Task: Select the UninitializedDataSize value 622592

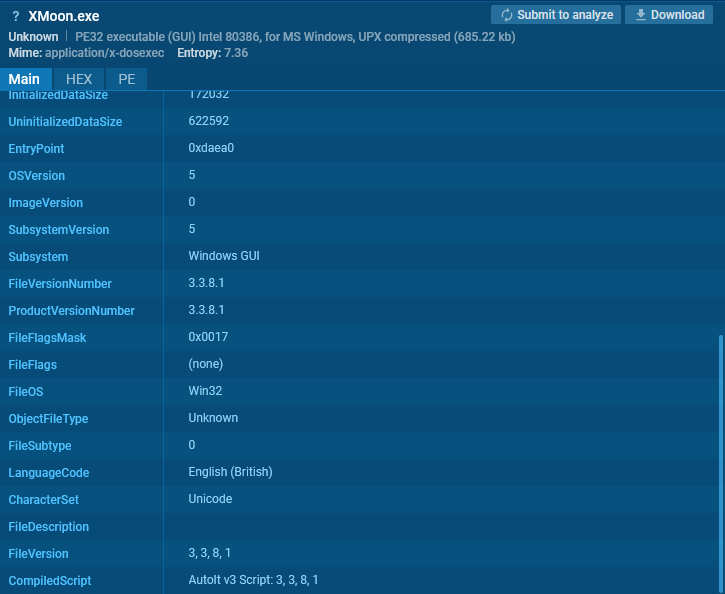Action: click(x=208, y=121)
